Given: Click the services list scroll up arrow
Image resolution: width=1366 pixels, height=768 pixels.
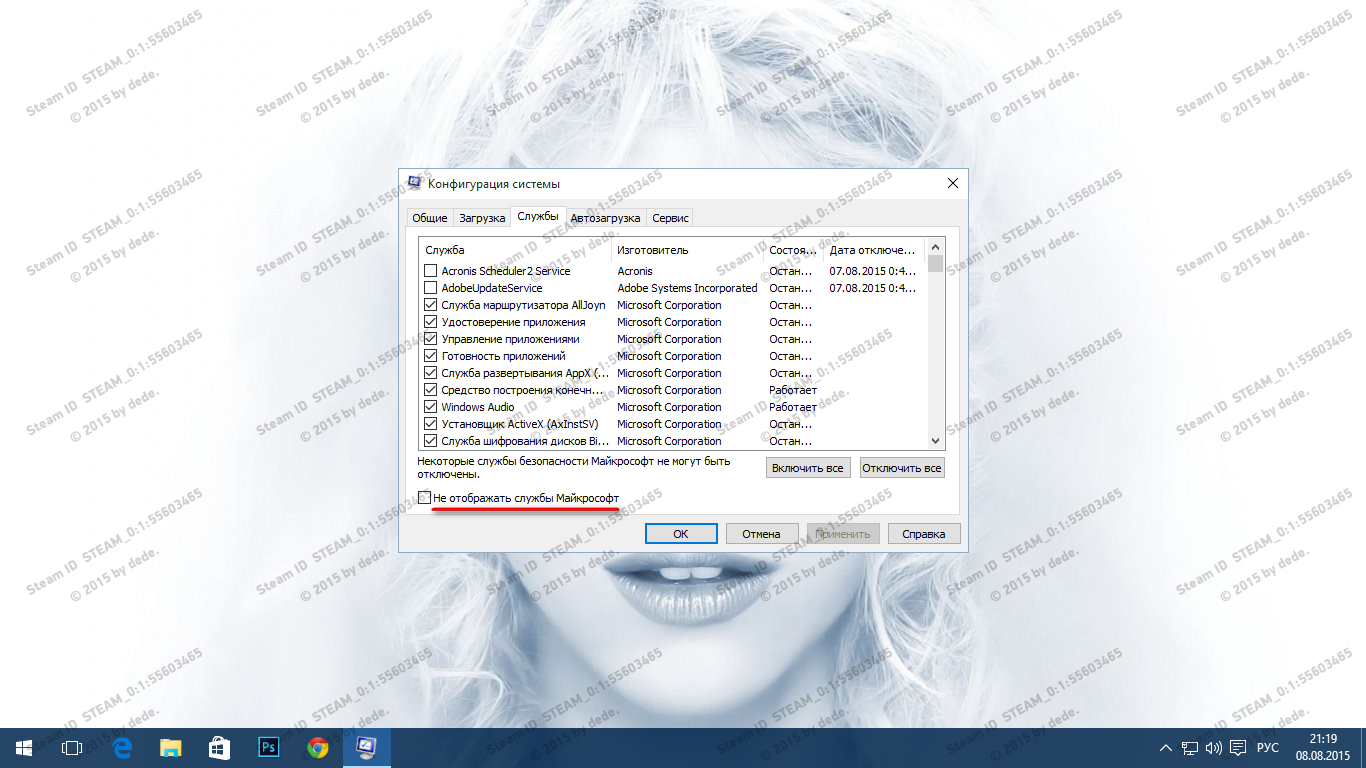Looking at the screenshot, I should click(x=935, y=247).
